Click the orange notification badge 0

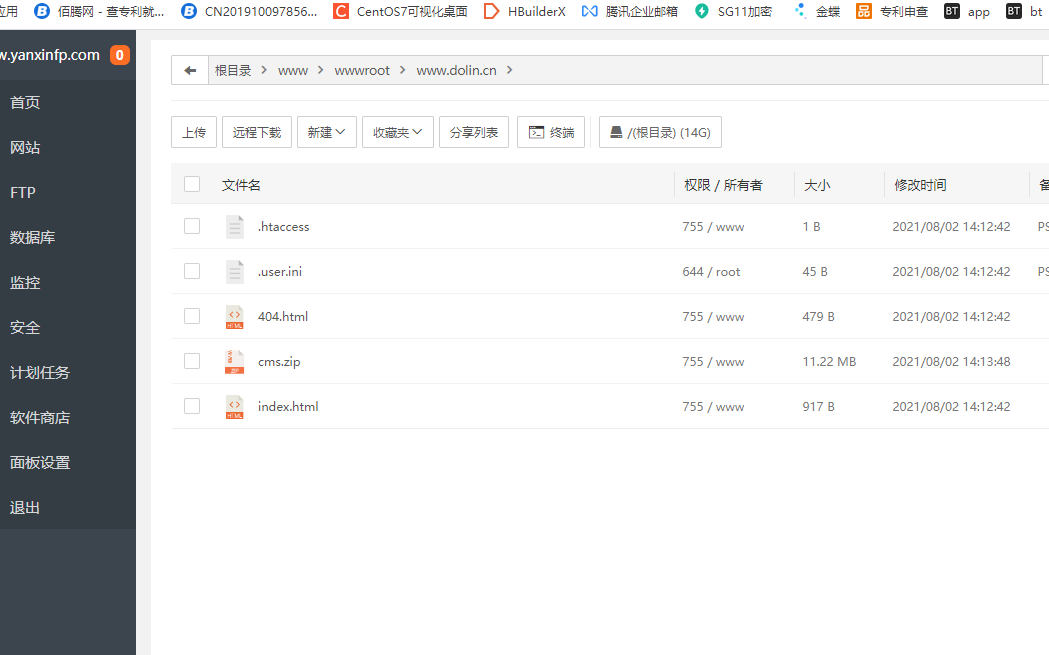coord(120,55)
